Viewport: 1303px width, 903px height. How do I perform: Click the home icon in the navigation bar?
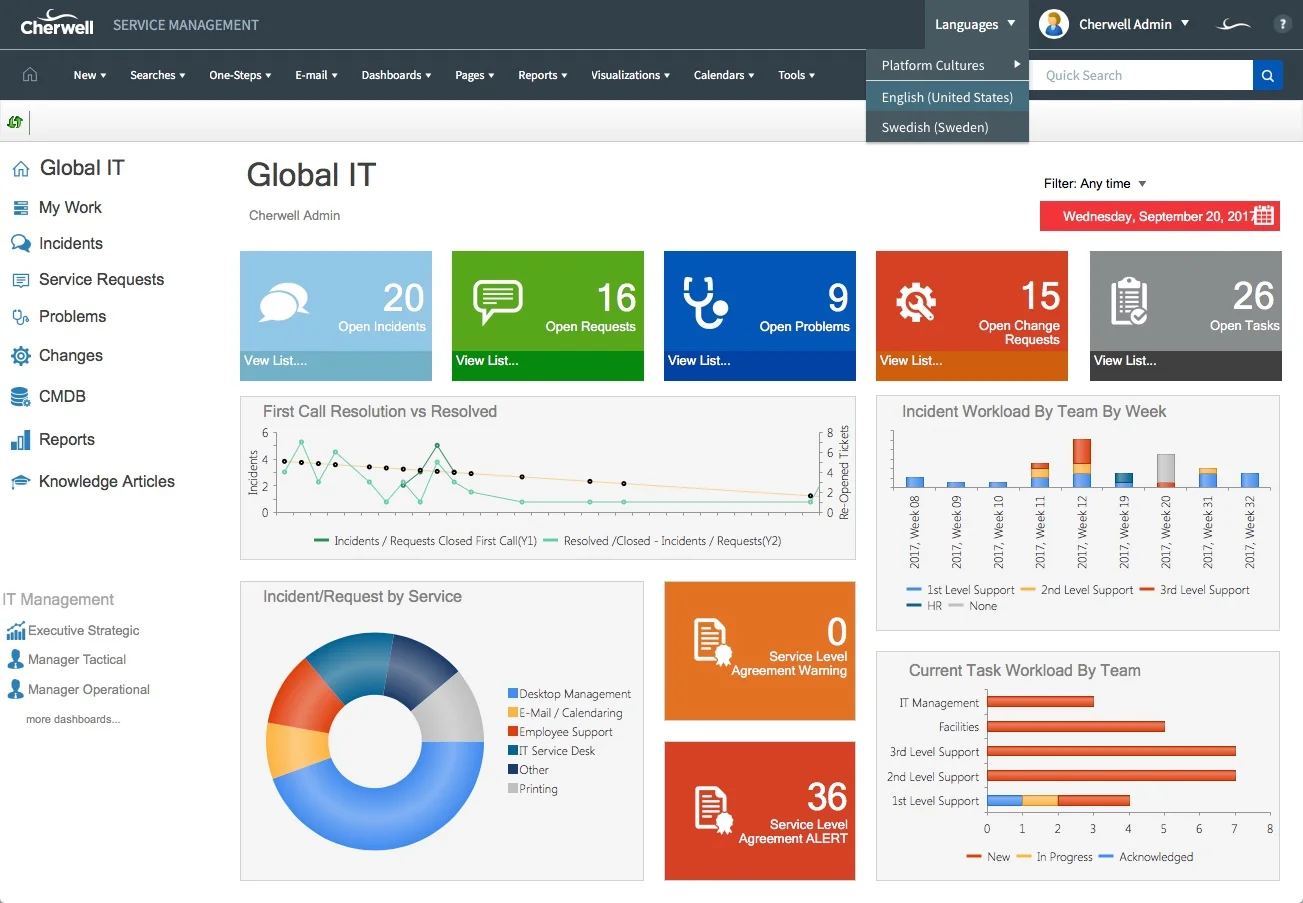30,75
